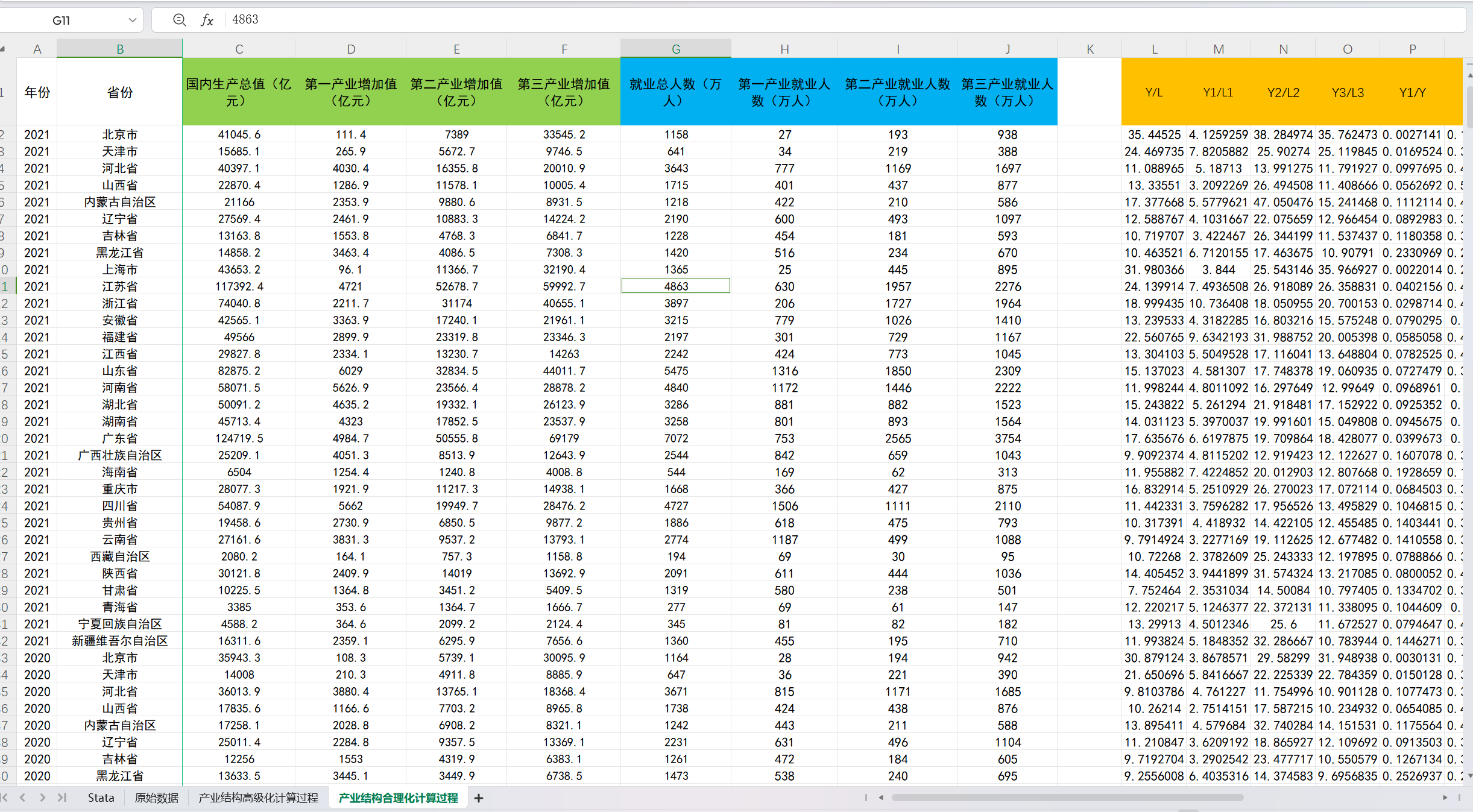Click the 第三产业就业人数 header cell
Image resolution: width=1473 pixels, height=812 pixels.
[x=1007, y=92]
